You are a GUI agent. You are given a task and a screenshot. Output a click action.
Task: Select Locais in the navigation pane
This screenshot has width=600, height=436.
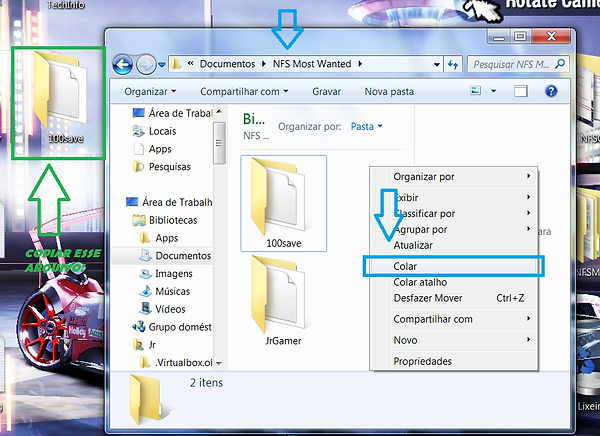[x=154, y=131]
